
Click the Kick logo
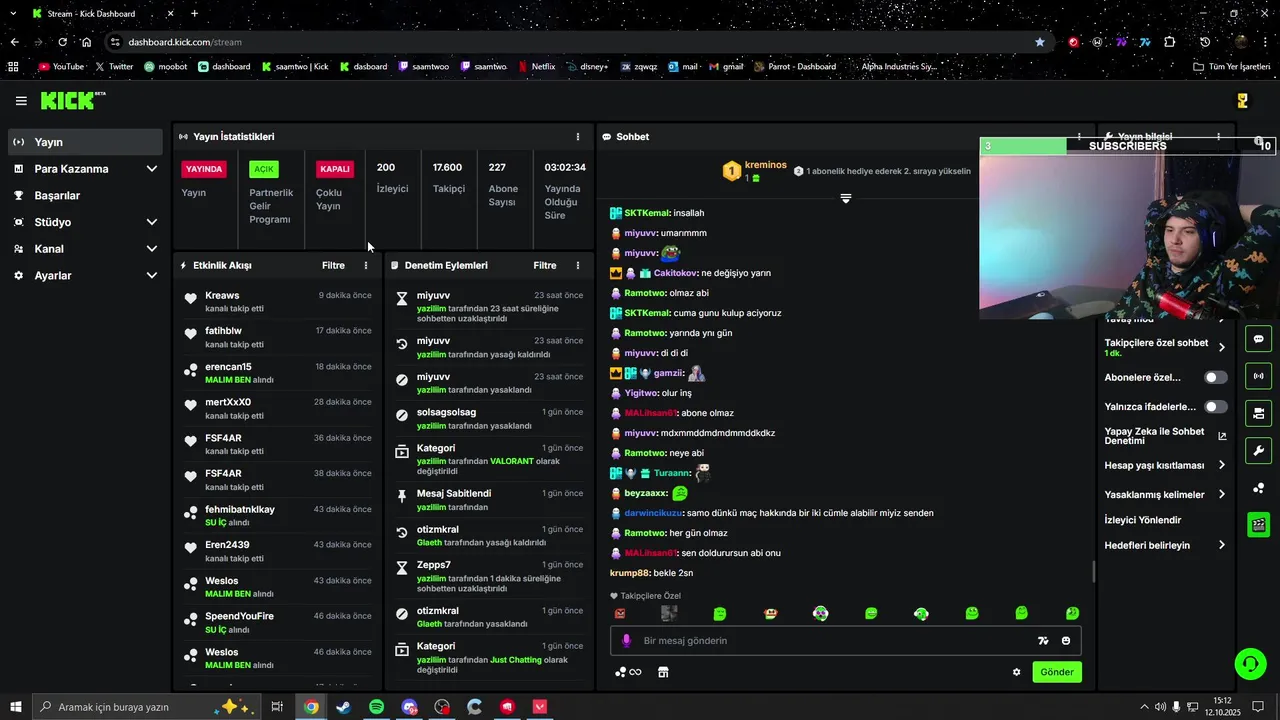(x=72, y=100)
